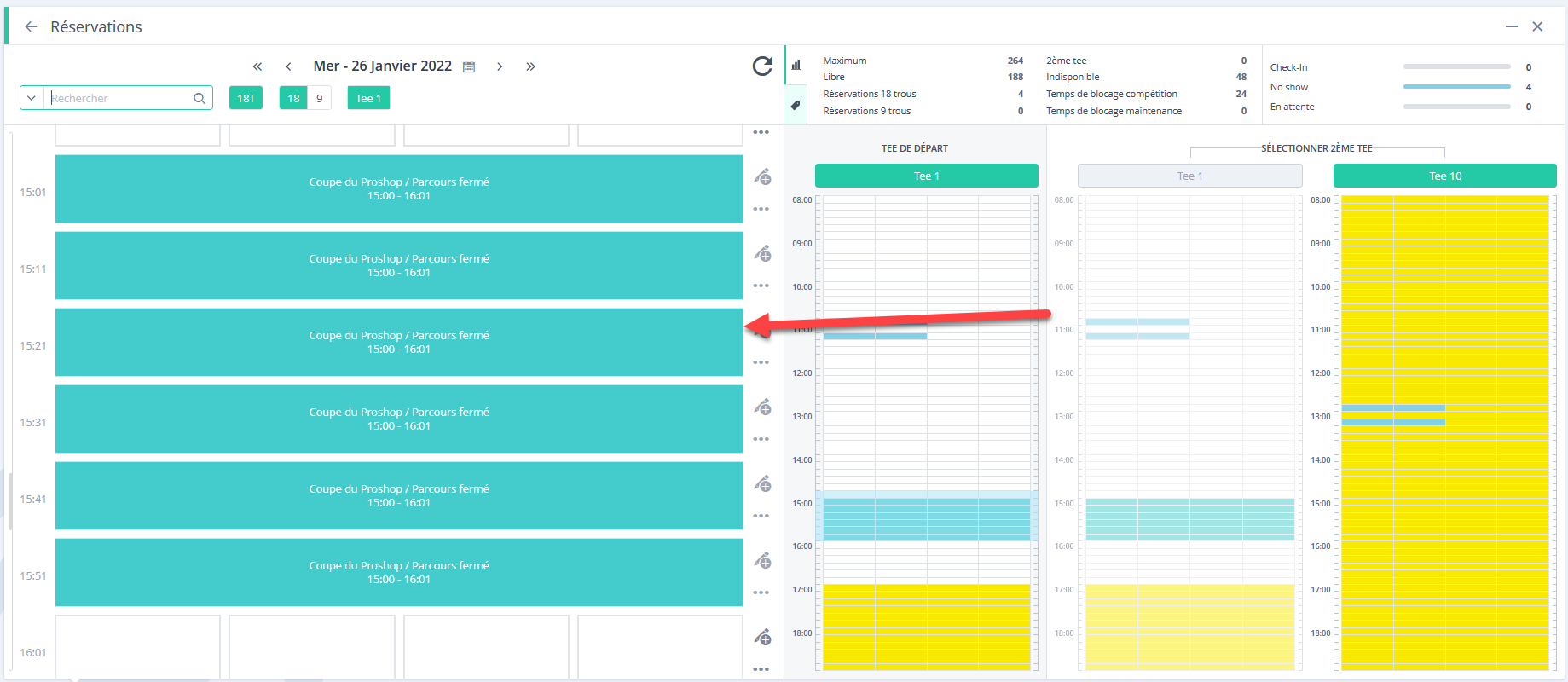1568x682 pixels.
Task: Open the price tag panel icon
Action: pos(796,106)
